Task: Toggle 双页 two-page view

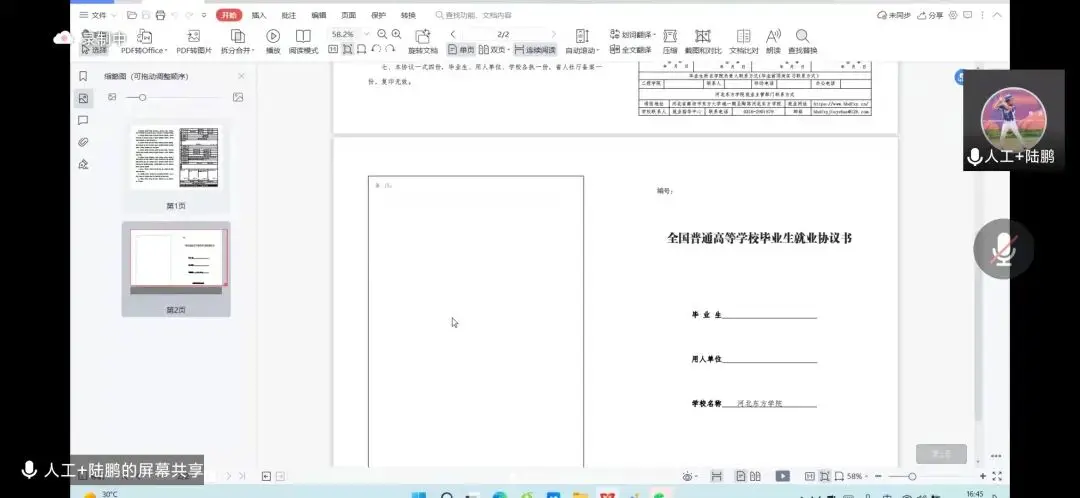Action: tap(494, 50)
